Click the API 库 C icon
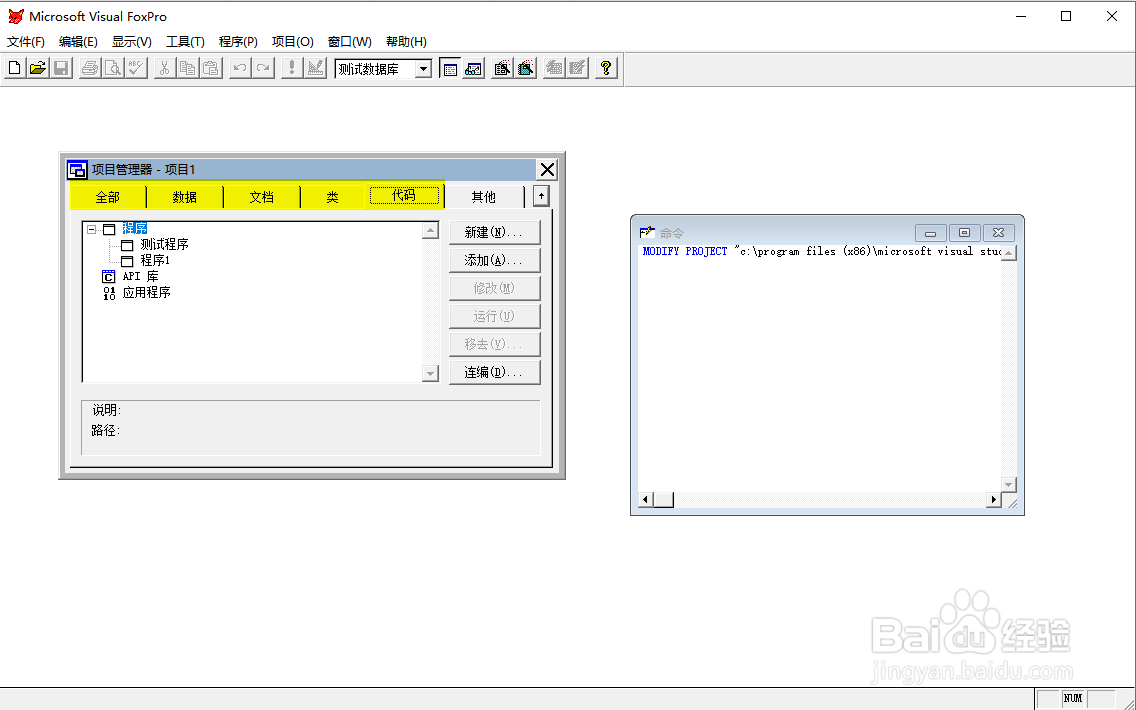 pos(109,276)
